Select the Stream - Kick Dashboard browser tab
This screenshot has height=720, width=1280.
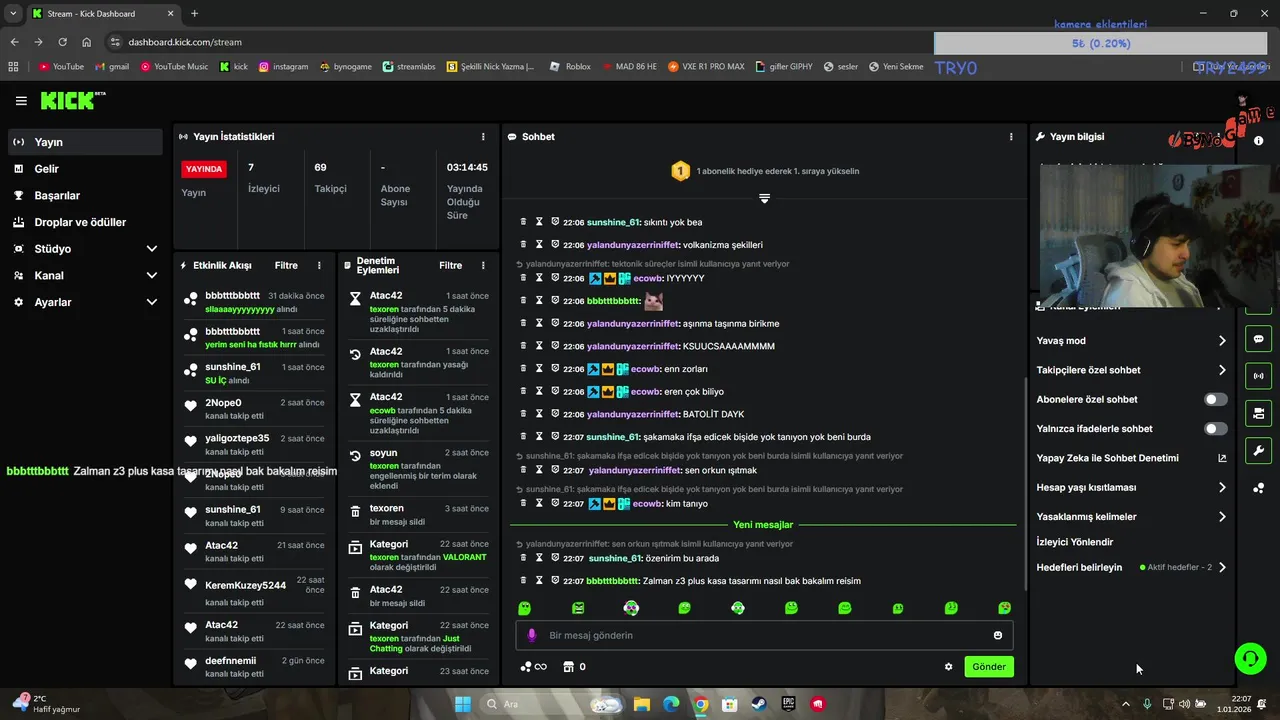(x=102, y=14)
